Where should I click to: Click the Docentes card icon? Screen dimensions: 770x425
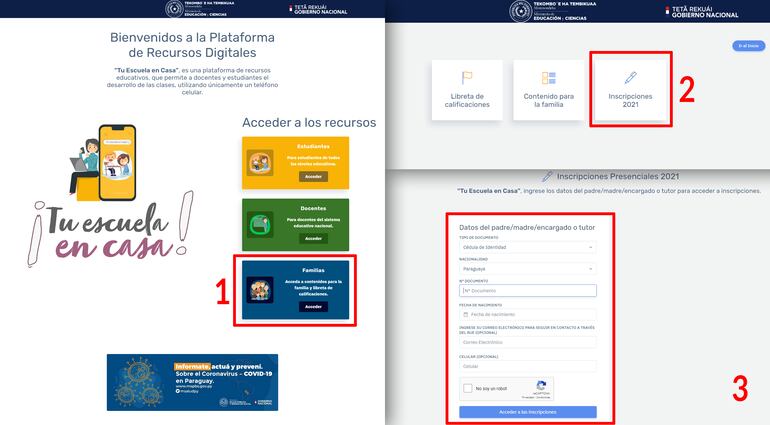pyautogui.click(x=260, y=224)
